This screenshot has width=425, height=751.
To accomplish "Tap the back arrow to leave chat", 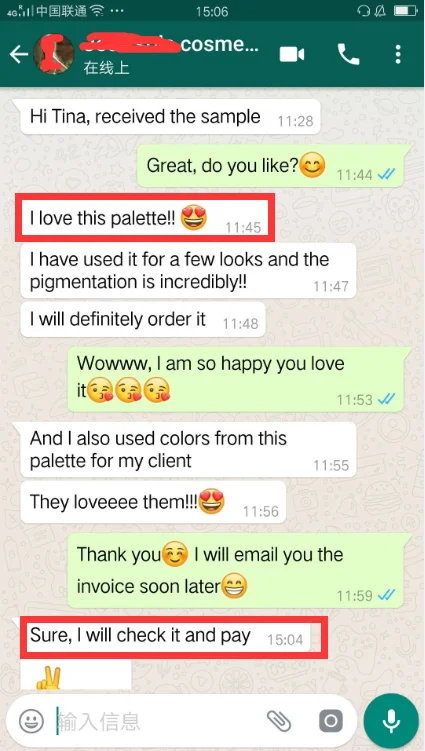I will [x=19, y=55].
